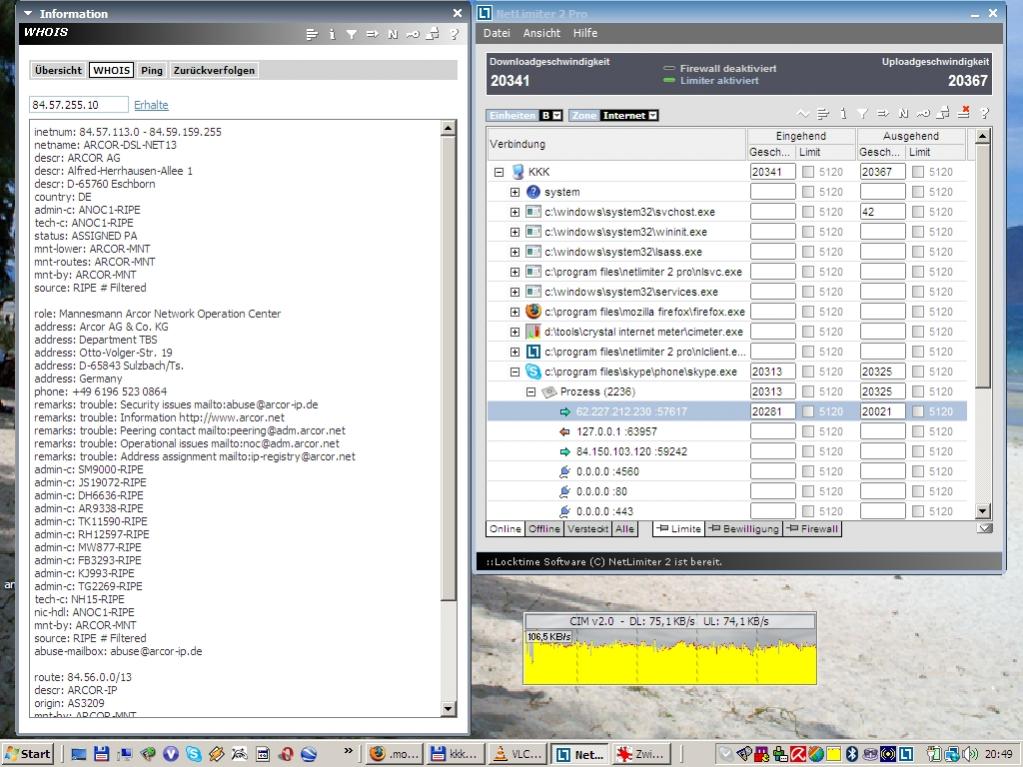
Task: Open the Ansicht menu
Action: click(542, 33)
